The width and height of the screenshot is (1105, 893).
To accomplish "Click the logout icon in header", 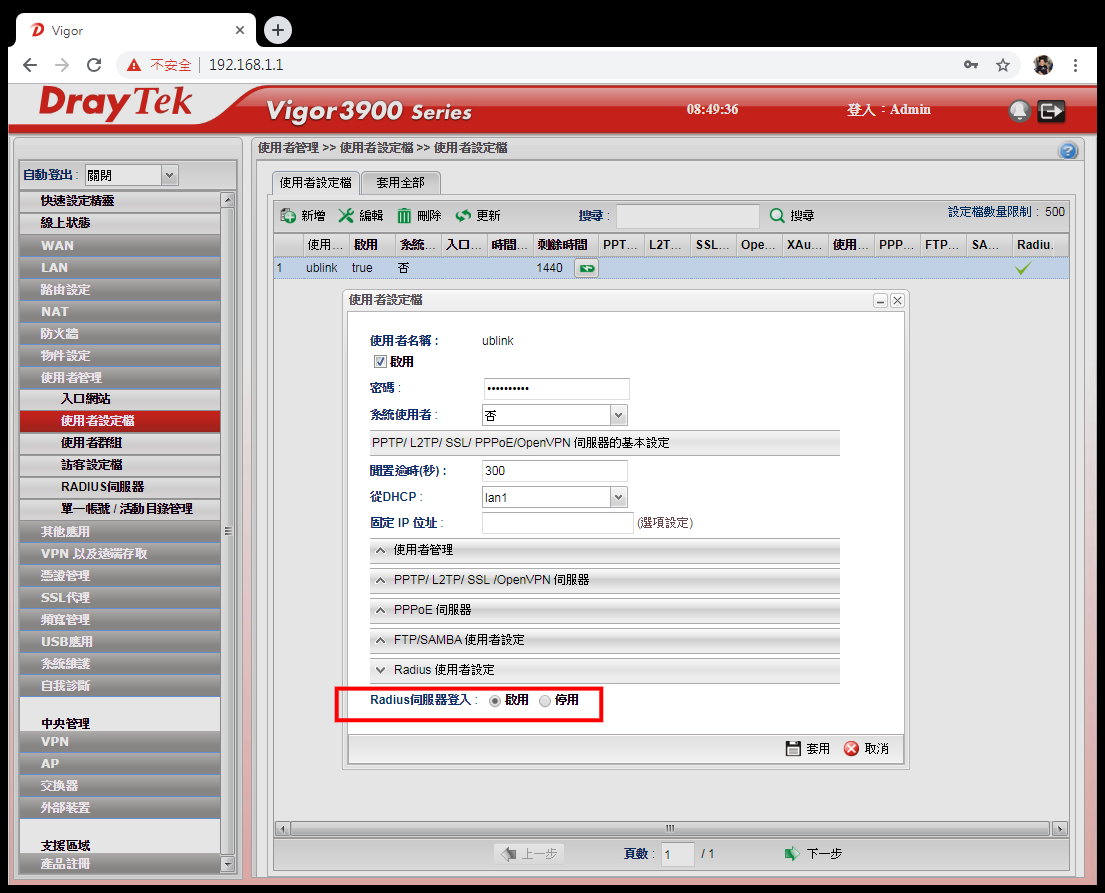I will point(1050,111).
